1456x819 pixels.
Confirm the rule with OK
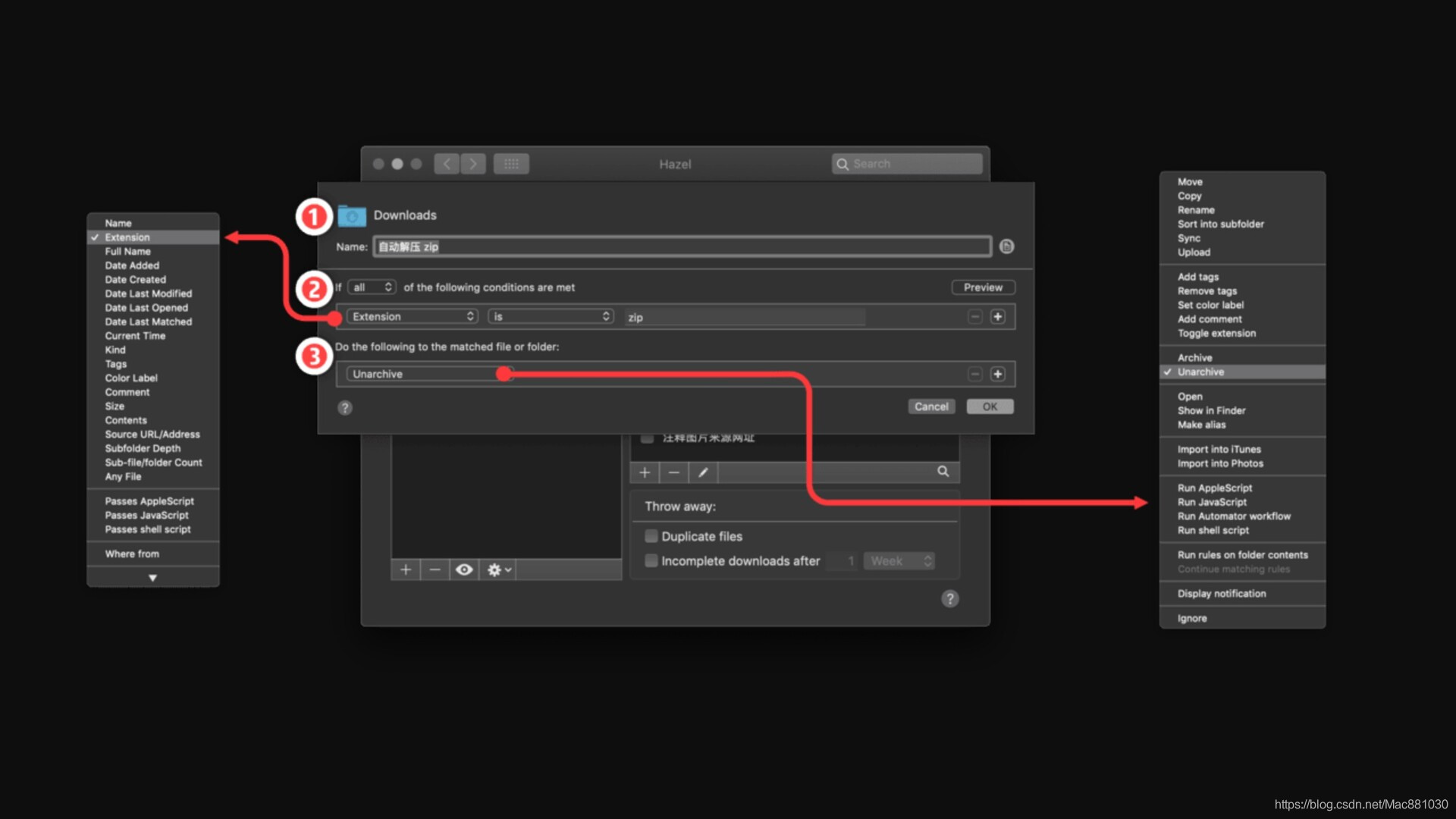point(990,407)
